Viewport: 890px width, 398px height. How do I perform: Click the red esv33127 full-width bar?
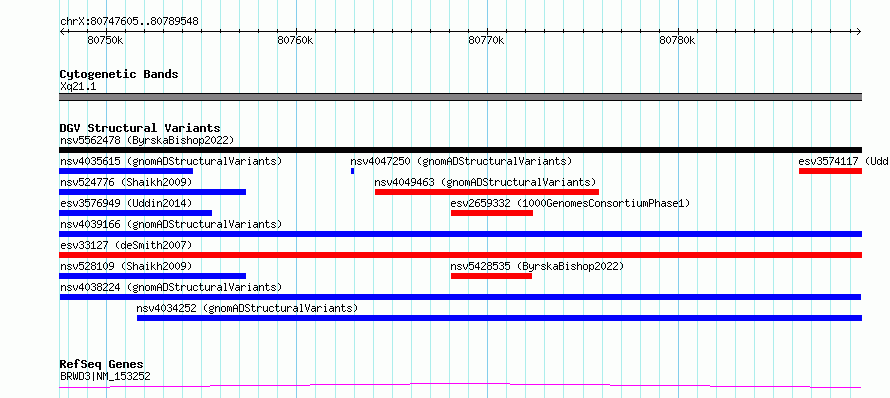pos(460,255)
